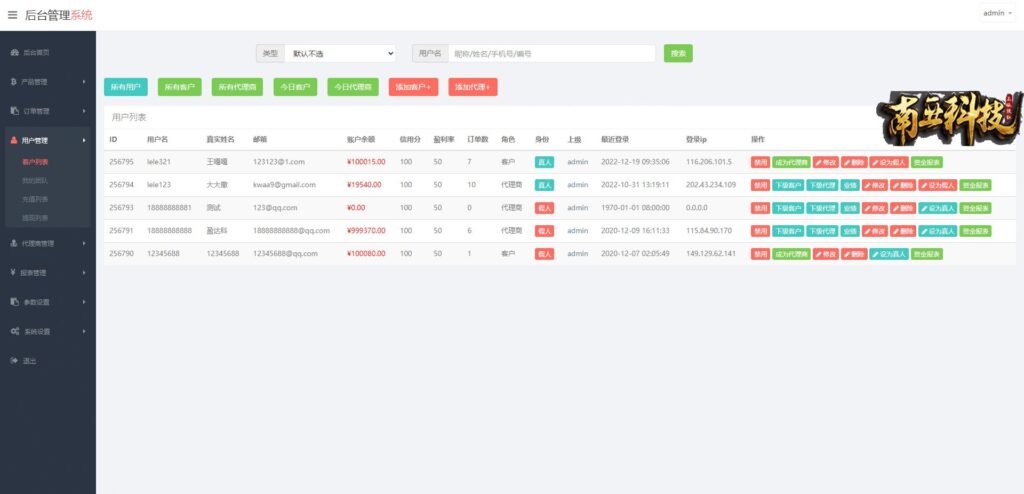
Task: Click pencil 删除 button for lele123
Action: click(x=903, y=185)
